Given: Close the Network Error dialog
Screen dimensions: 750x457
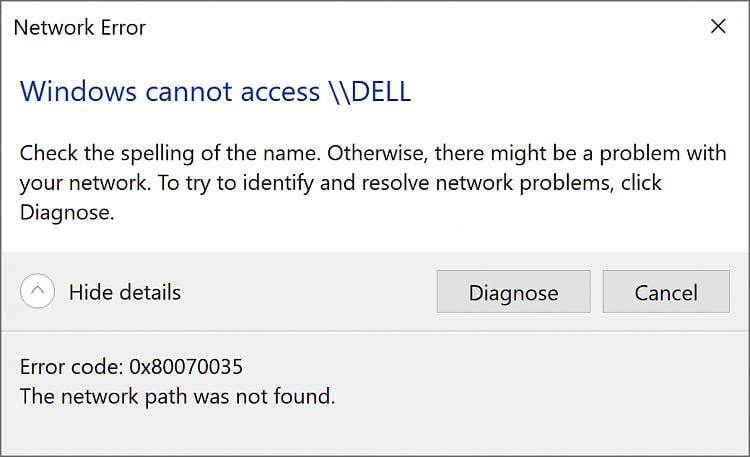Looking at the screenshot, I should [x=717, y=27].
